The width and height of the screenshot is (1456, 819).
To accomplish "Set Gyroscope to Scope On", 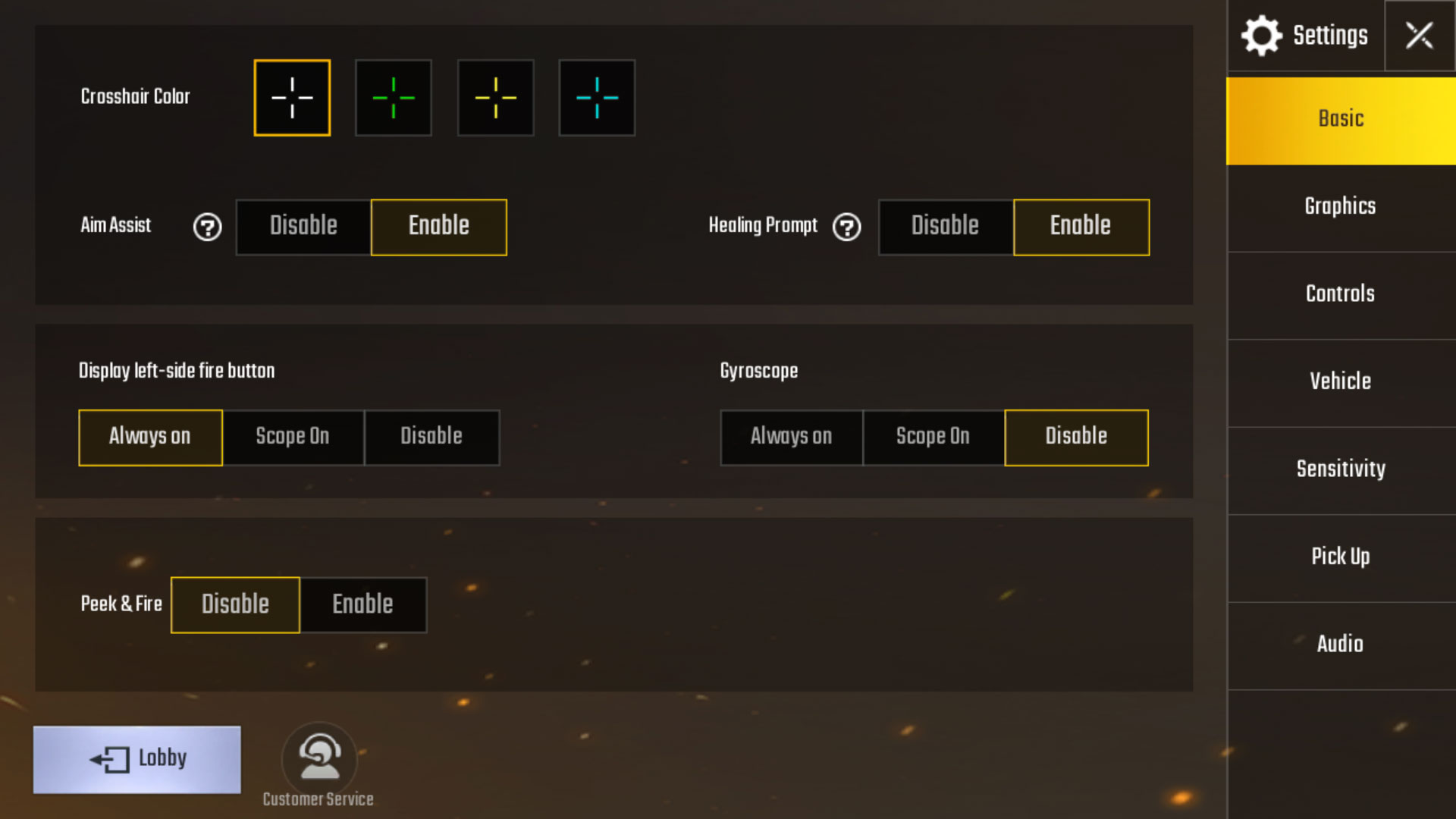I will (931, 436).
